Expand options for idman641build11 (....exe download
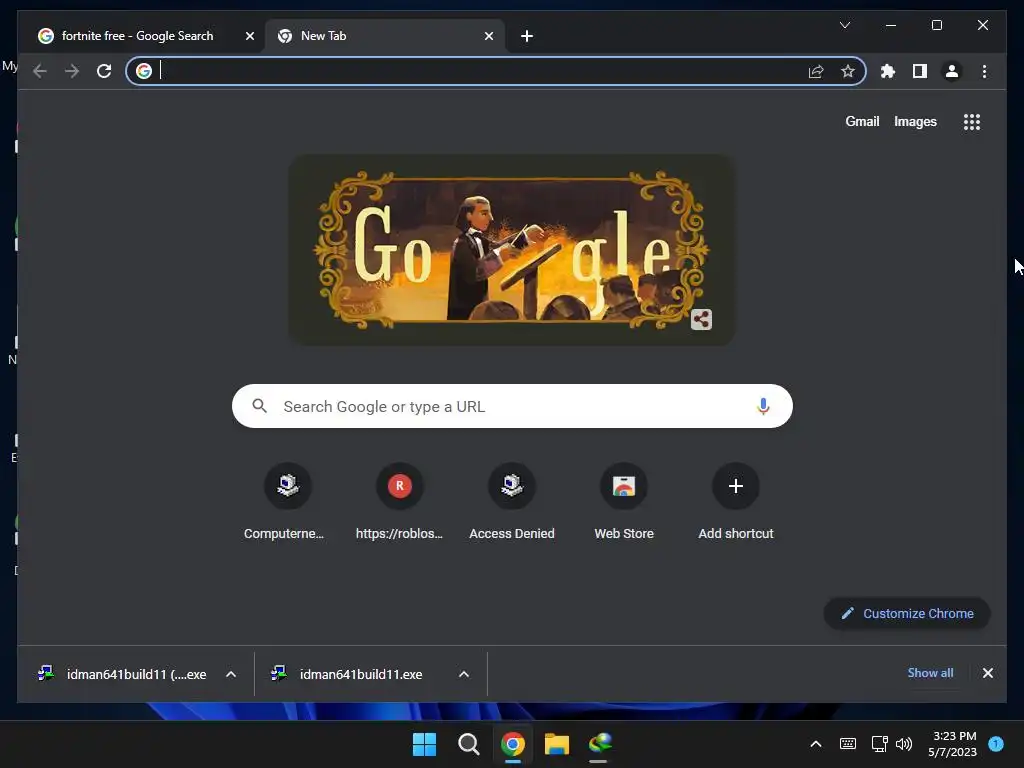 click(231, 674)
